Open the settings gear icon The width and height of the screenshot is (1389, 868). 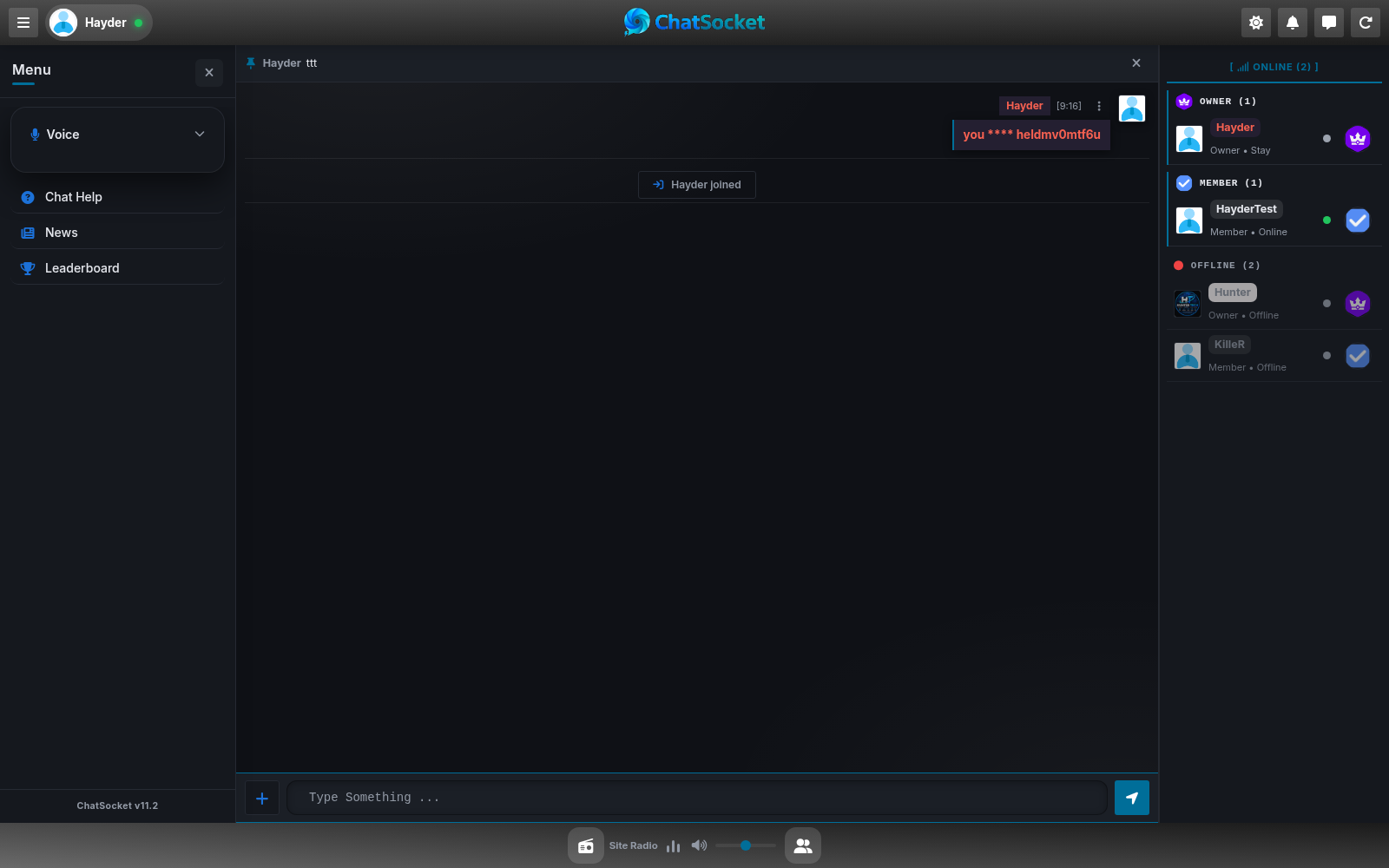click(1256, 23)
